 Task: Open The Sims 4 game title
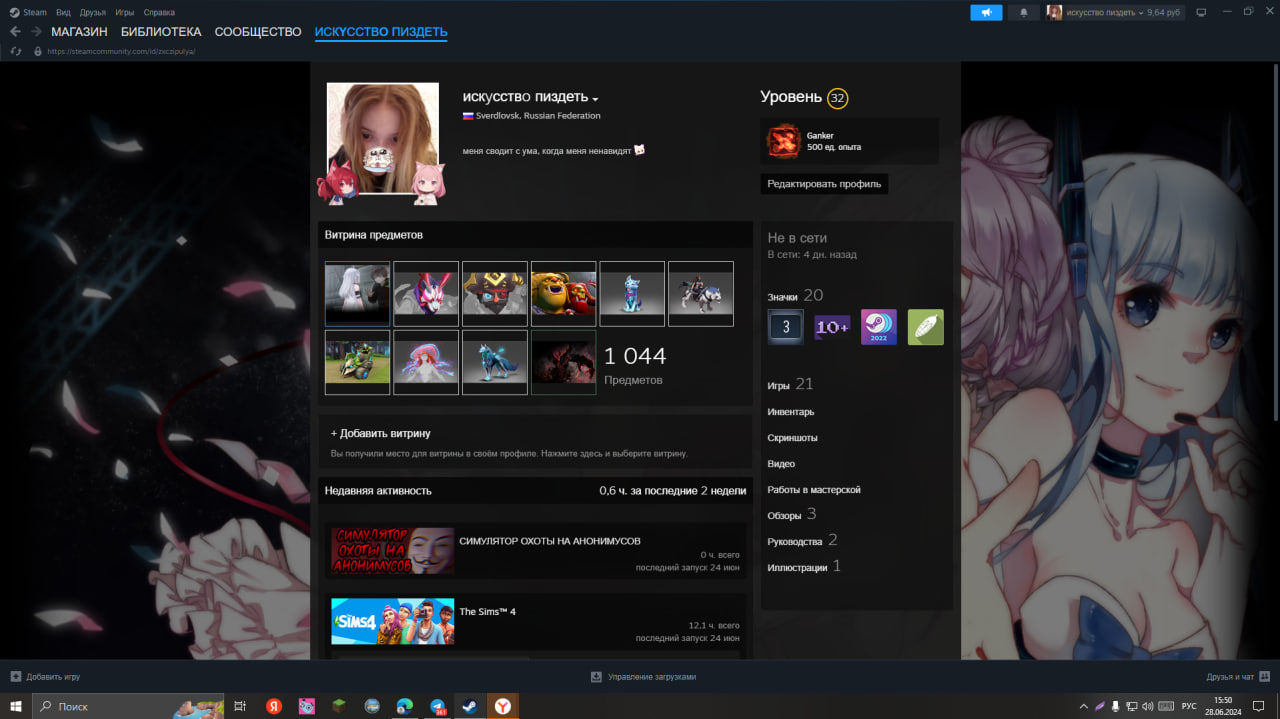(x=487, y=611)
